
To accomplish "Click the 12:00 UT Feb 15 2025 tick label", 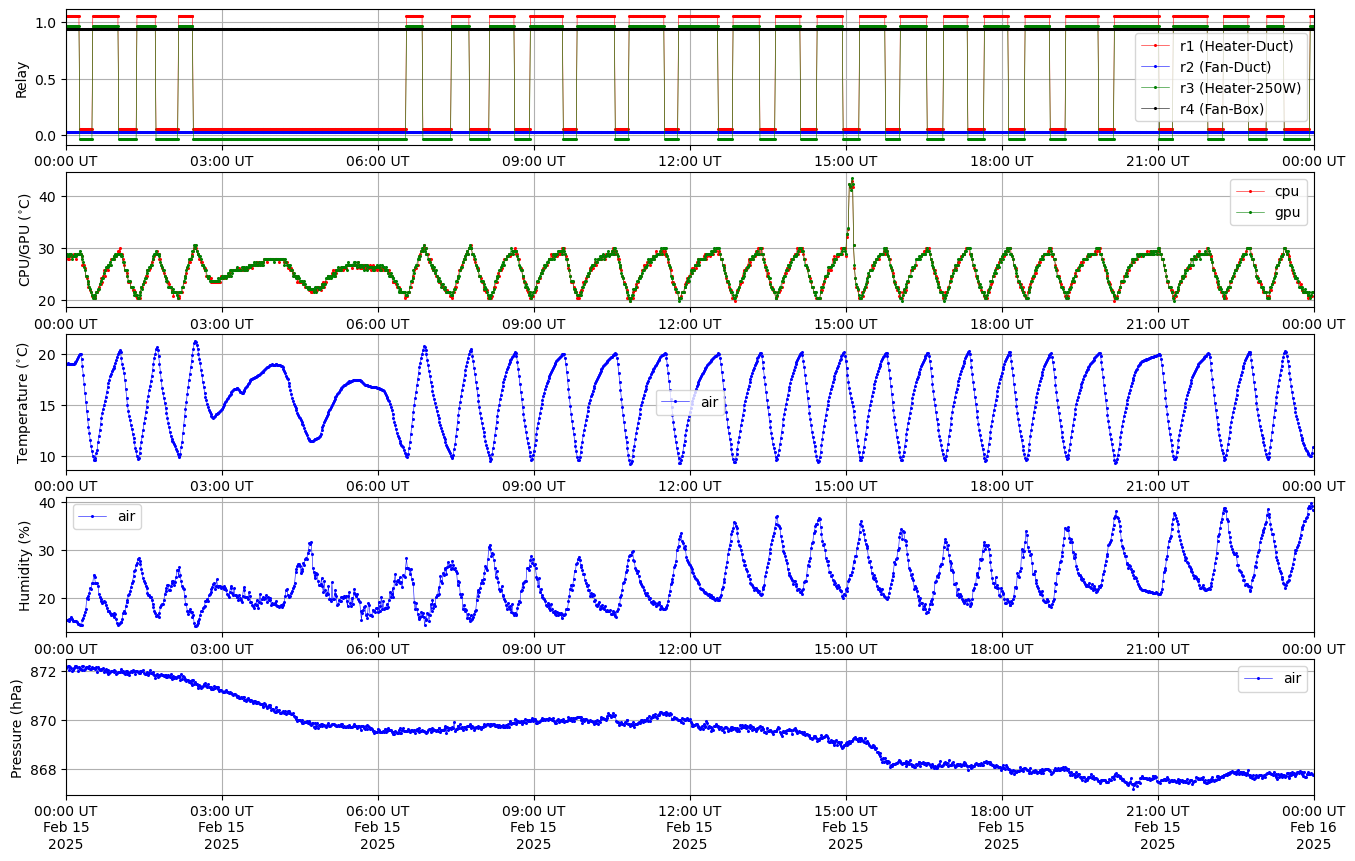I will coord(690,827).
